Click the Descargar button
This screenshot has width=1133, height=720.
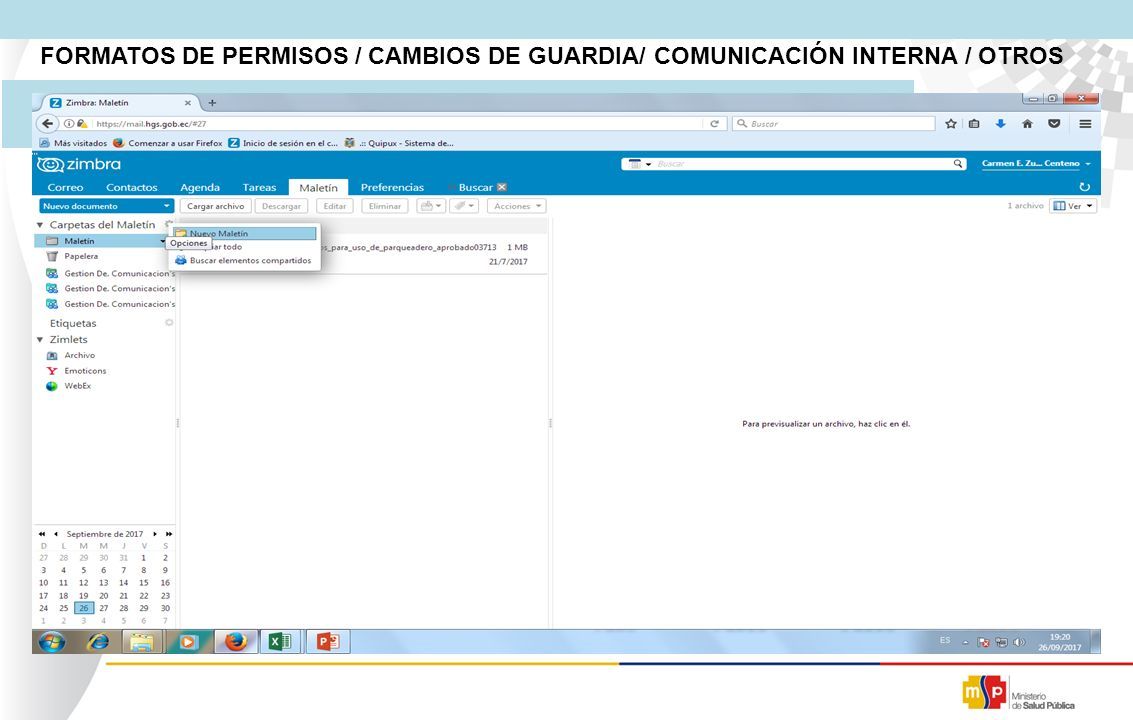point(281,206)
